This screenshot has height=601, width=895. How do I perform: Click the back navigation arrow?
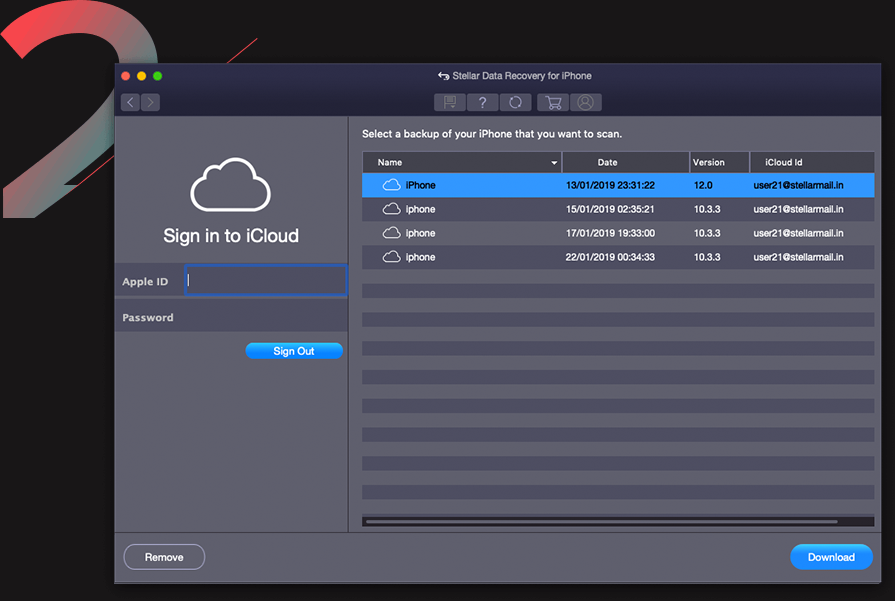pyautogui.click(x=131, y=102)
